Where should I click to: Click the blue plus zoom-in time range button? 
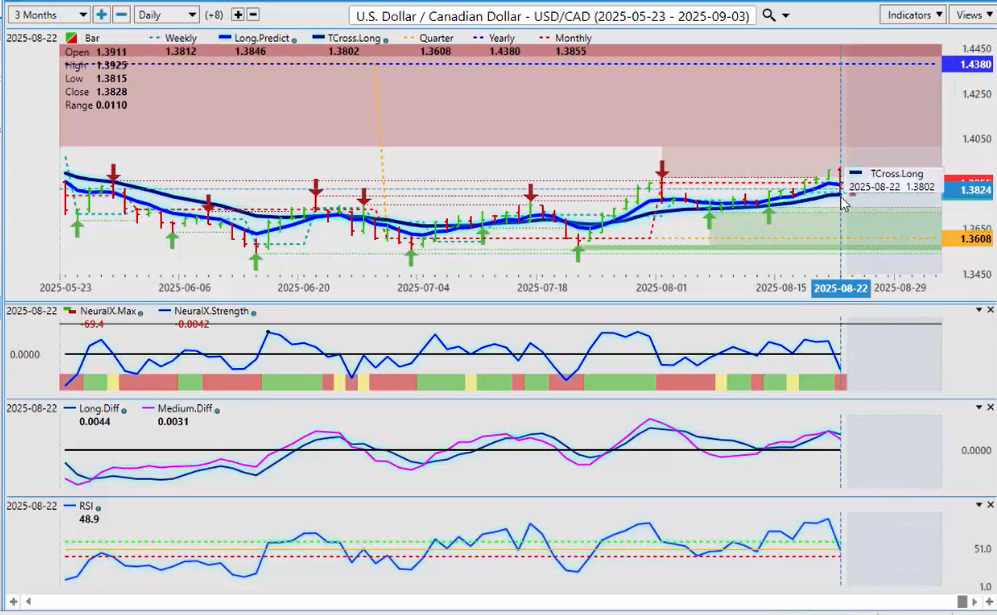click(x=101, y=15)
